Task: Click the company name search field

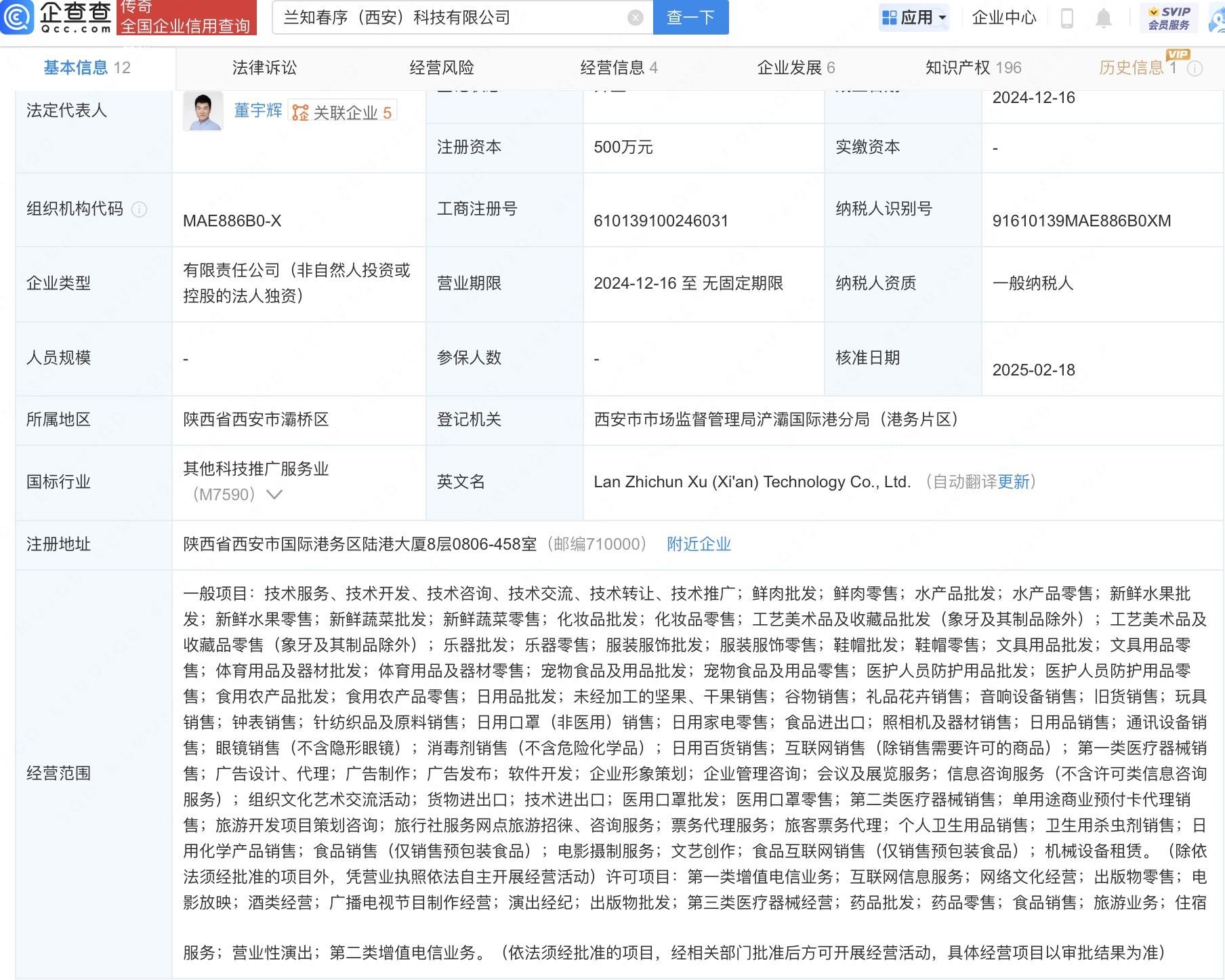Action: [451, 18]
